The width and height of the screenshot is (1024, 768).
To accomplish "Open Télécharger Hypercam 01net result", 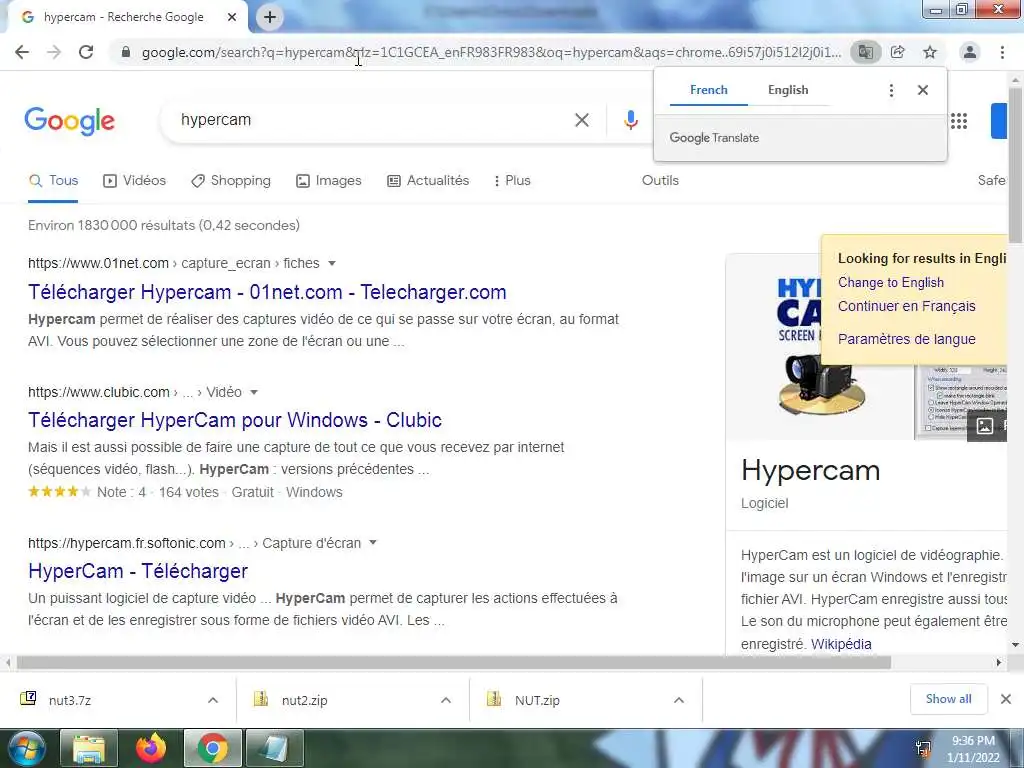I will pyautogui.click(x=267, y=292).
